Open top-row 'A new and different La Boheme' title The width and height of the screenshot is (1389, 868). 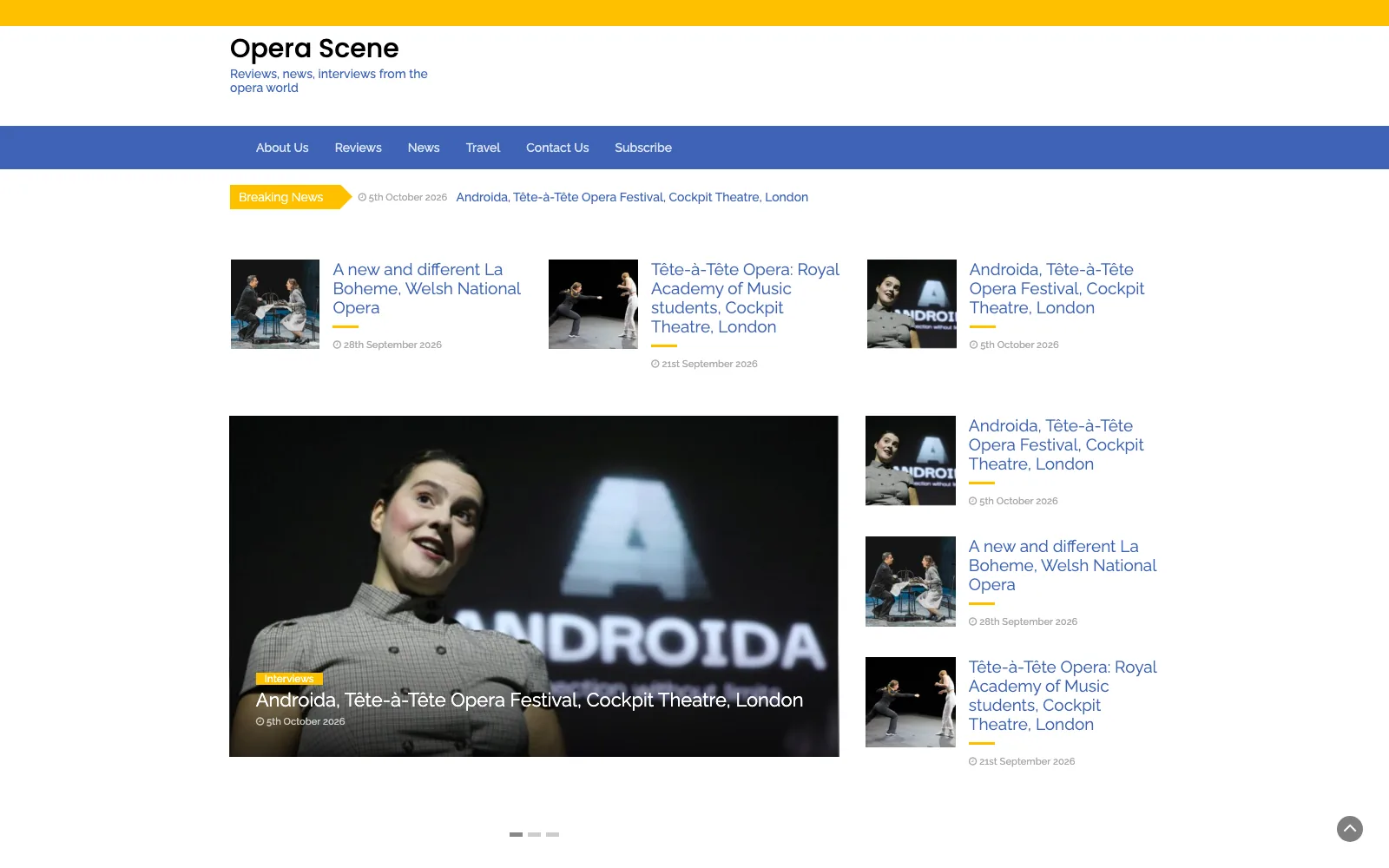pos(426,289)
